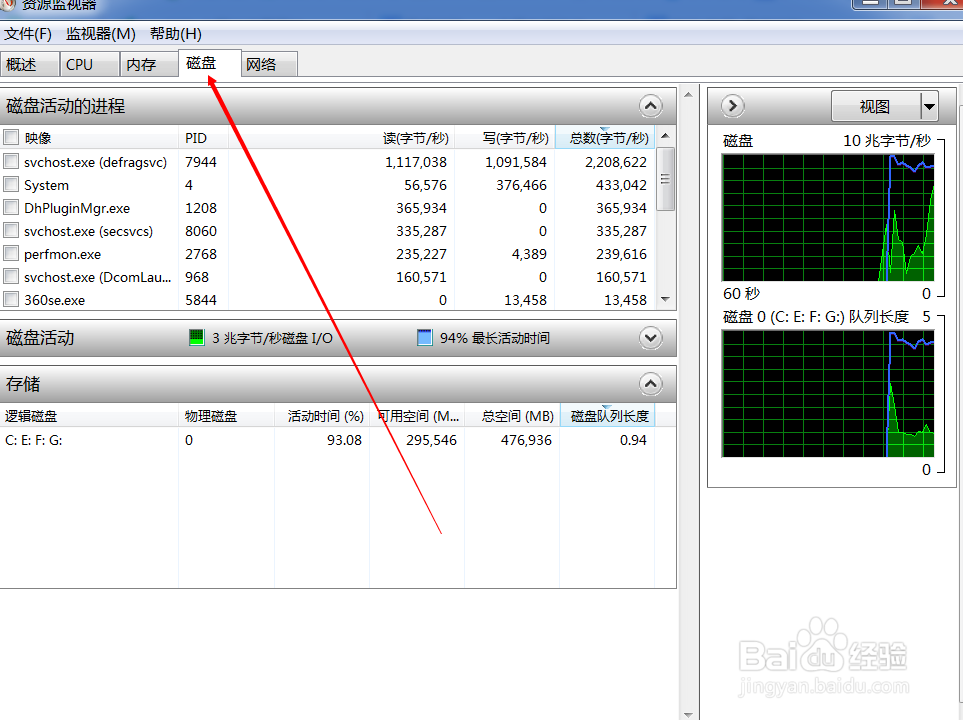Check the System process checkbox
This screenshot has width=963, height=720.
tap(10, 184)
